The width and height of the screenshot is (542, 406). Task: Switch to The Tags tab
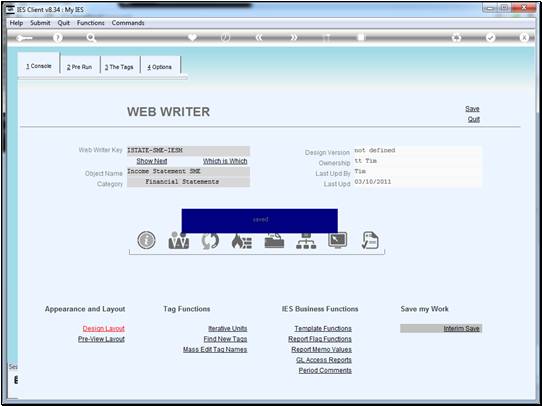[119, 67]
